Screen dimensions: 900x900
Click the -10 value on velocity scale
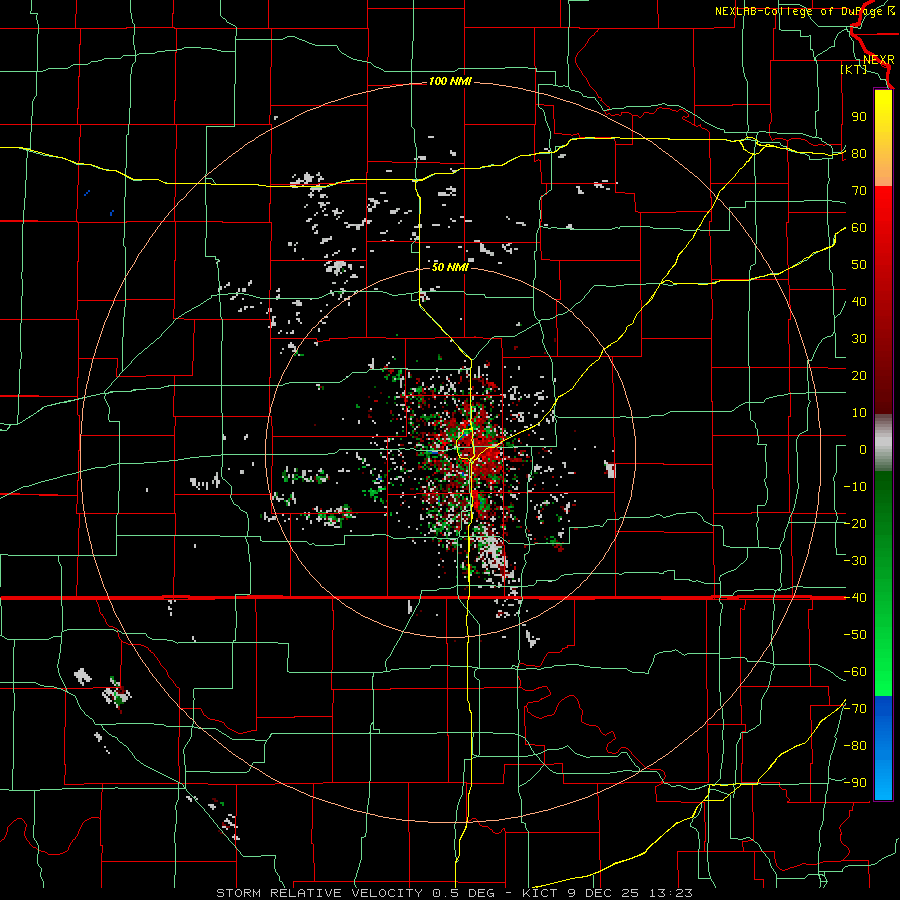point(855,487)
